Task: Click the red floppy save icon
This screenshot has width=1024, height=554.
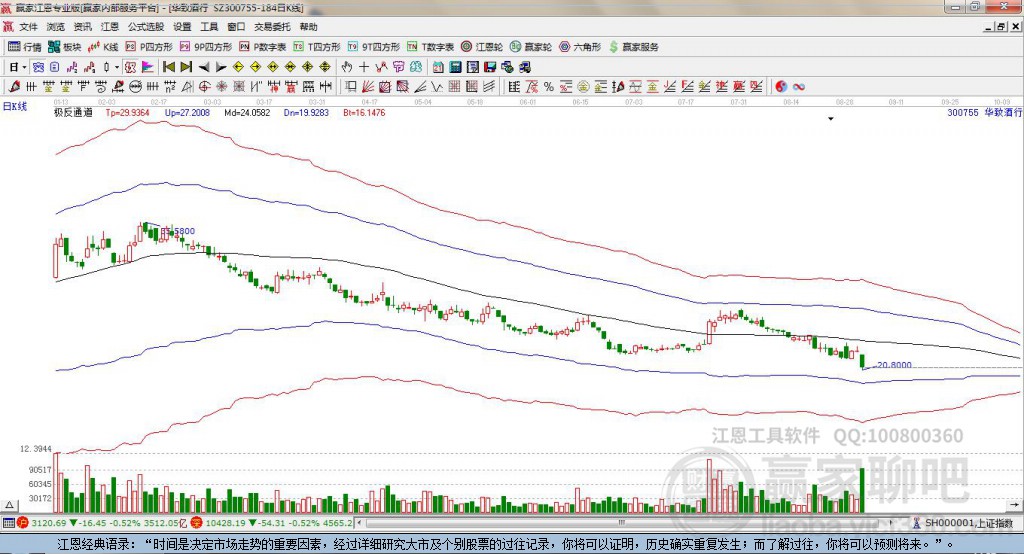Action: [490, 67]
